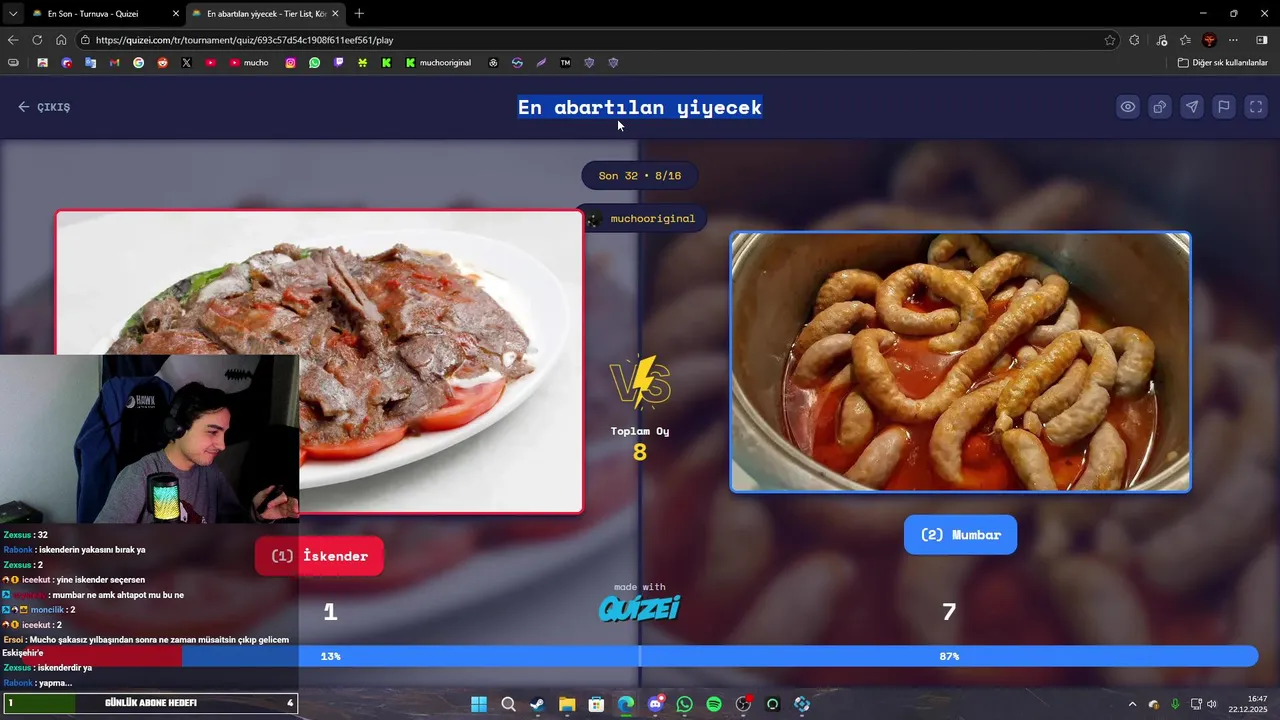1280x720 pixels.
Task: Click the paper plane share icon
Action: tap(1192, 107)
